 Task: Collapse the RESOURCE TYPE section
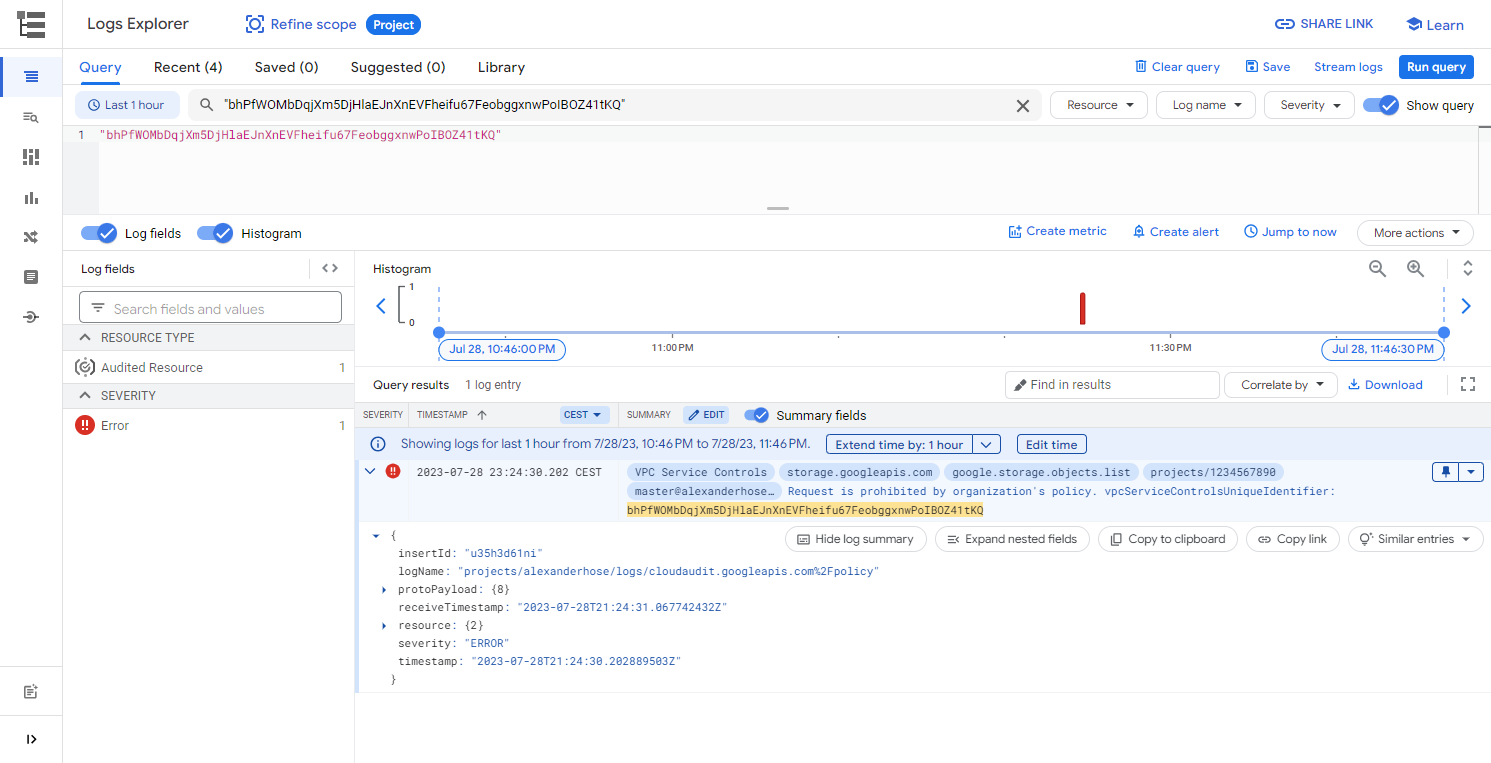(84, 338)
